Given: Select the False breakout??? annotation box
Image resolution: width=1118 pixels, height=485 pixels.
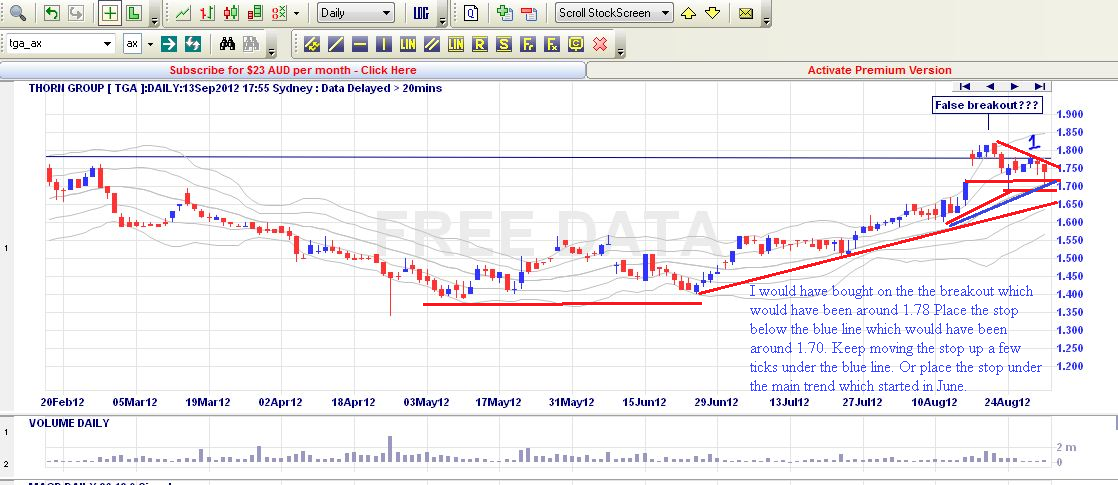Looking at the screenshot, I should coord(988,106).
